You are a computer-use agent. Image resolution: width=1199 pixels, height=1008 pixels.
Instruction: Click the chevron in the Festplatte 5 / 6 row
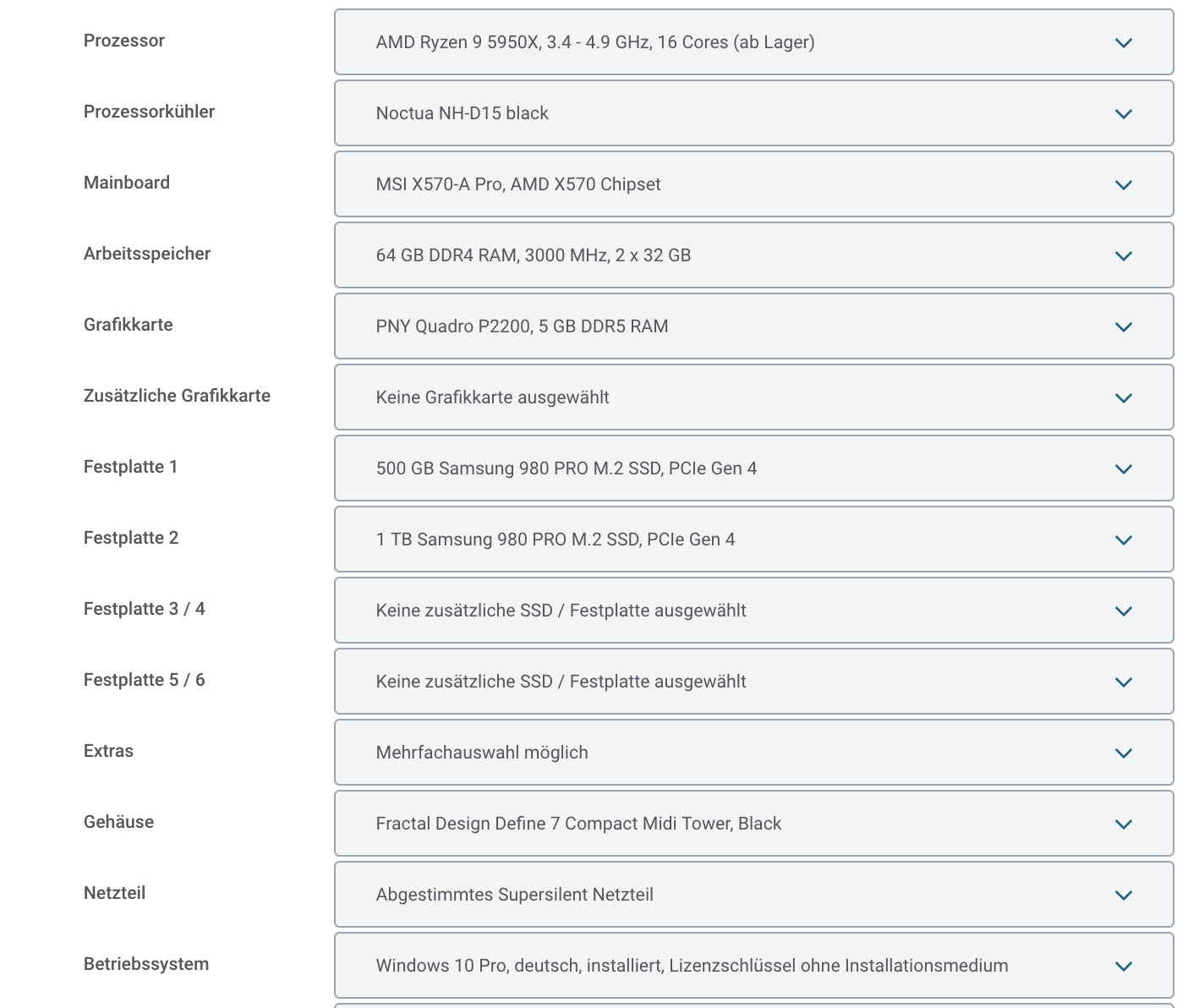[1123, 682]
